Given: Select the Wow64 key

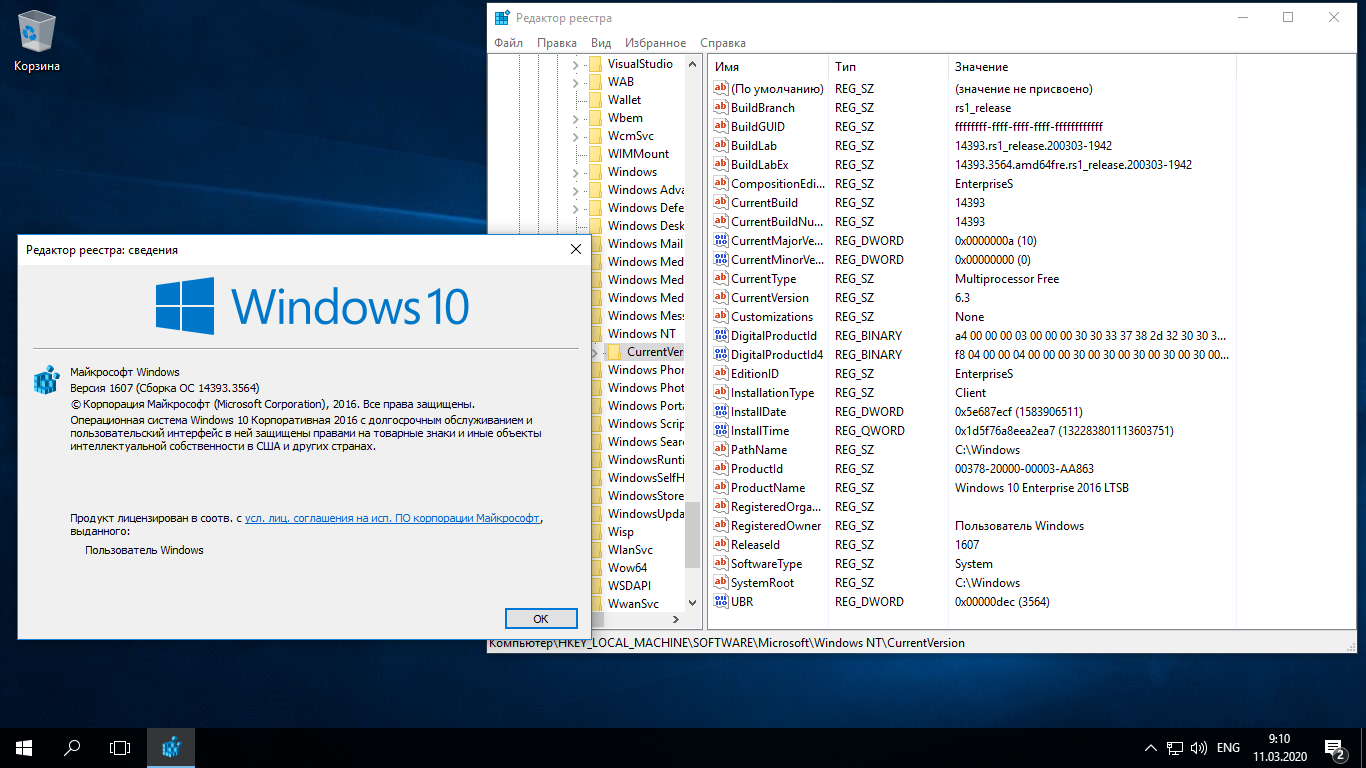Looking at the screenshot, I should (x=627, y=568).
